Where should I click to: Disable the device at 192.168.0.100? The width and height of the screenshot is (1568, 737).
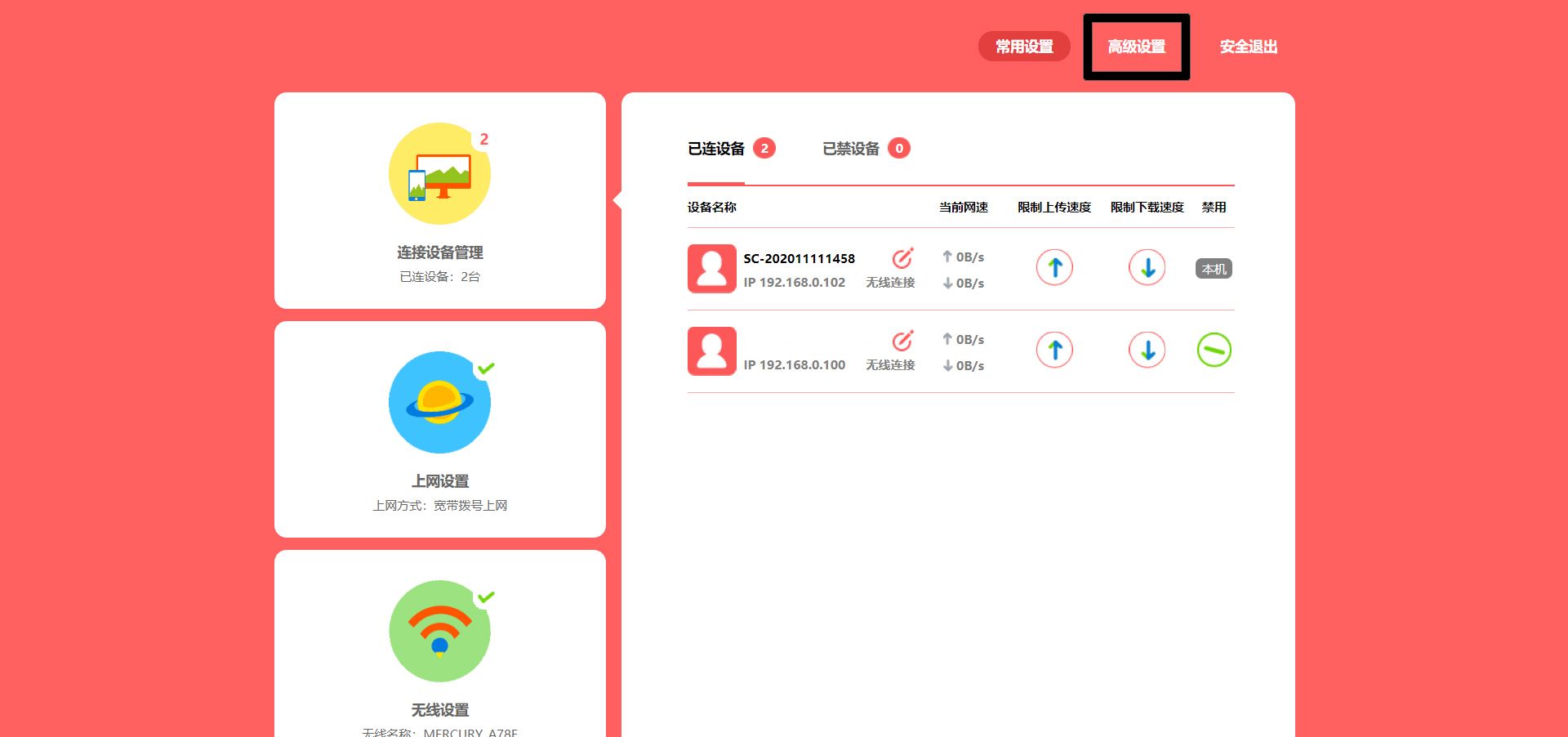(x=1214, y=350)
